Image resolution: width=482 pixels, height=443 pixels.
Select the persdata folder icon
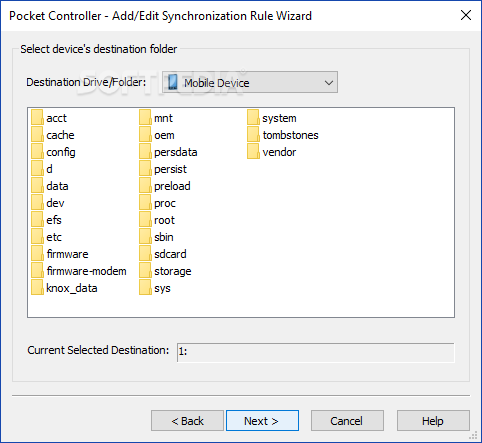(x=145, y=152)
